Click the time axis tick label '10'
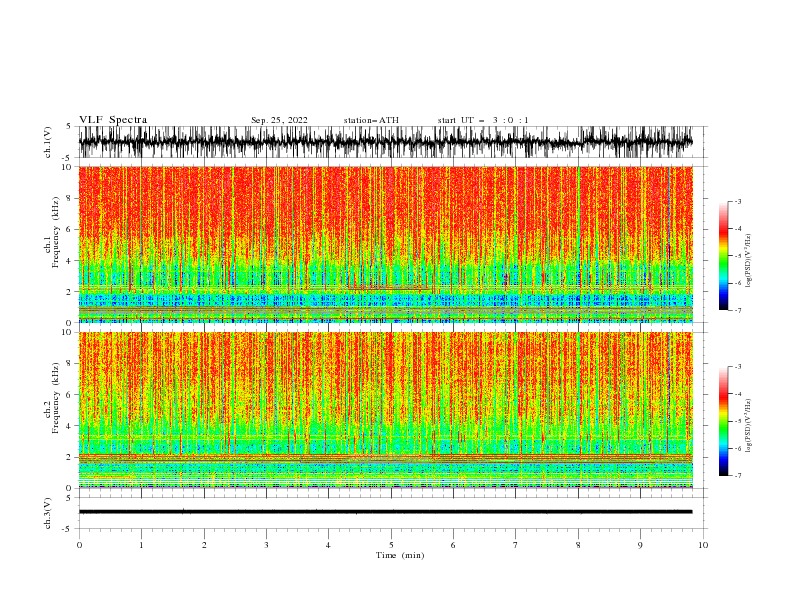The height and width of the screenshot is (612, 792). (x=703, y=545)
